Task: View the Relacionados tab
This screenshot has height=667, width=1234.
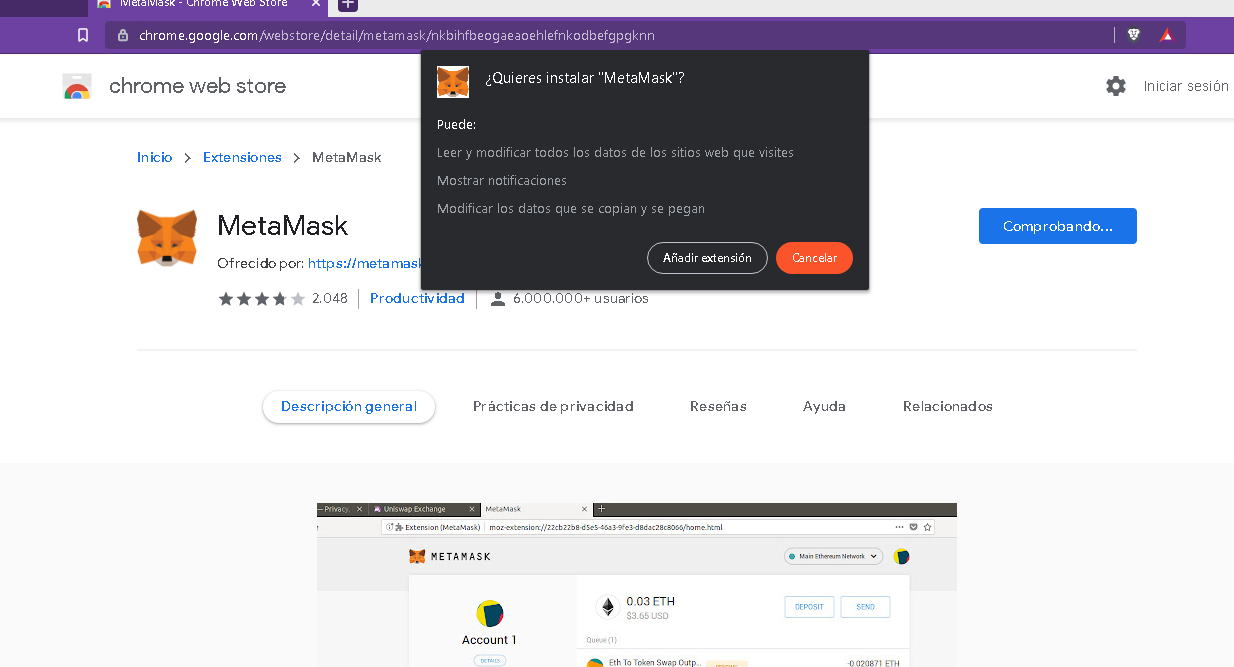Action: (x=948, y=406)
